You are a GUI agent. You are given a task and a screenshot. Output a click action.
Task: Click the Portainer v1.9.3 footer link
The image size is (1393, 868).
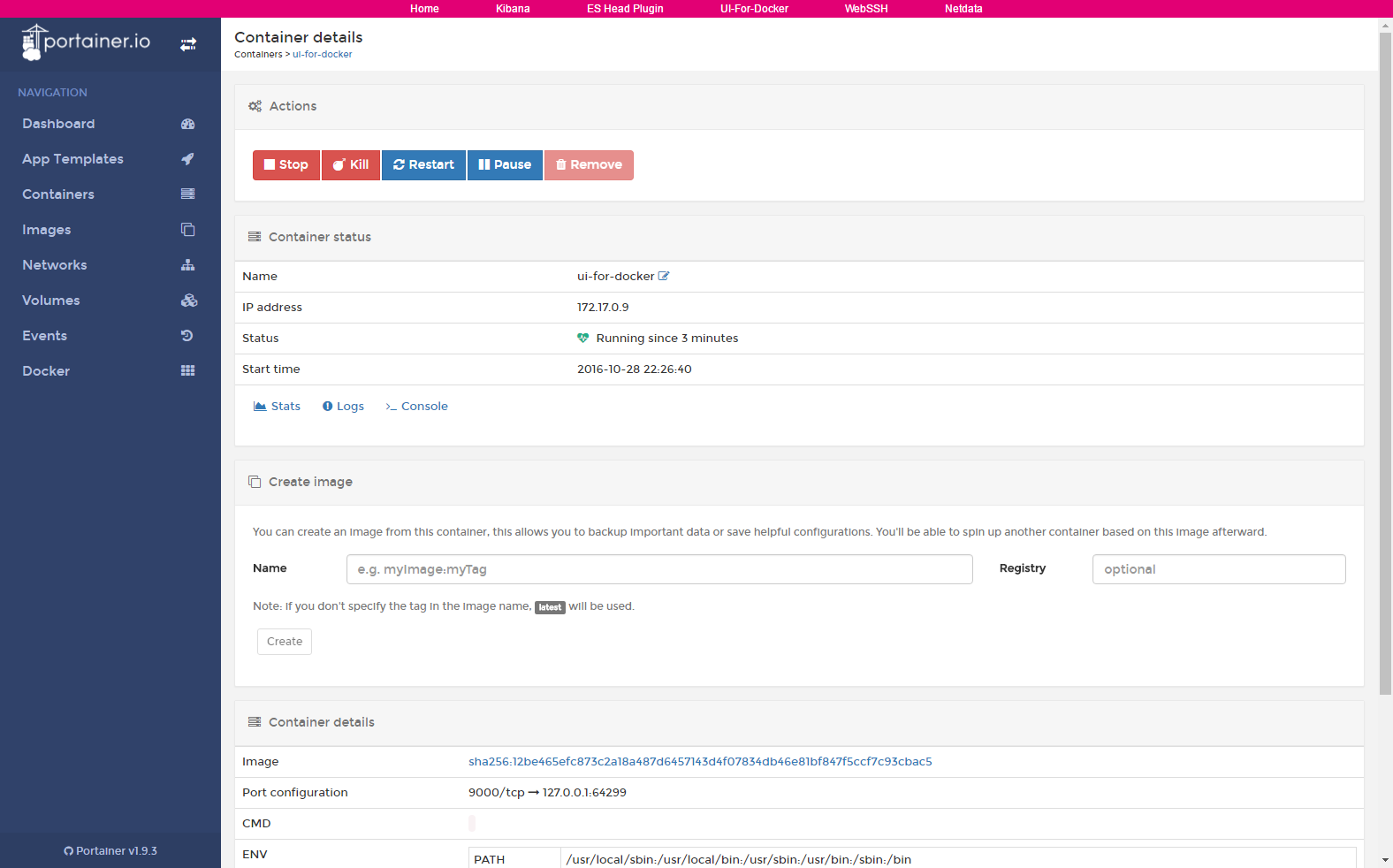[110, 851]
